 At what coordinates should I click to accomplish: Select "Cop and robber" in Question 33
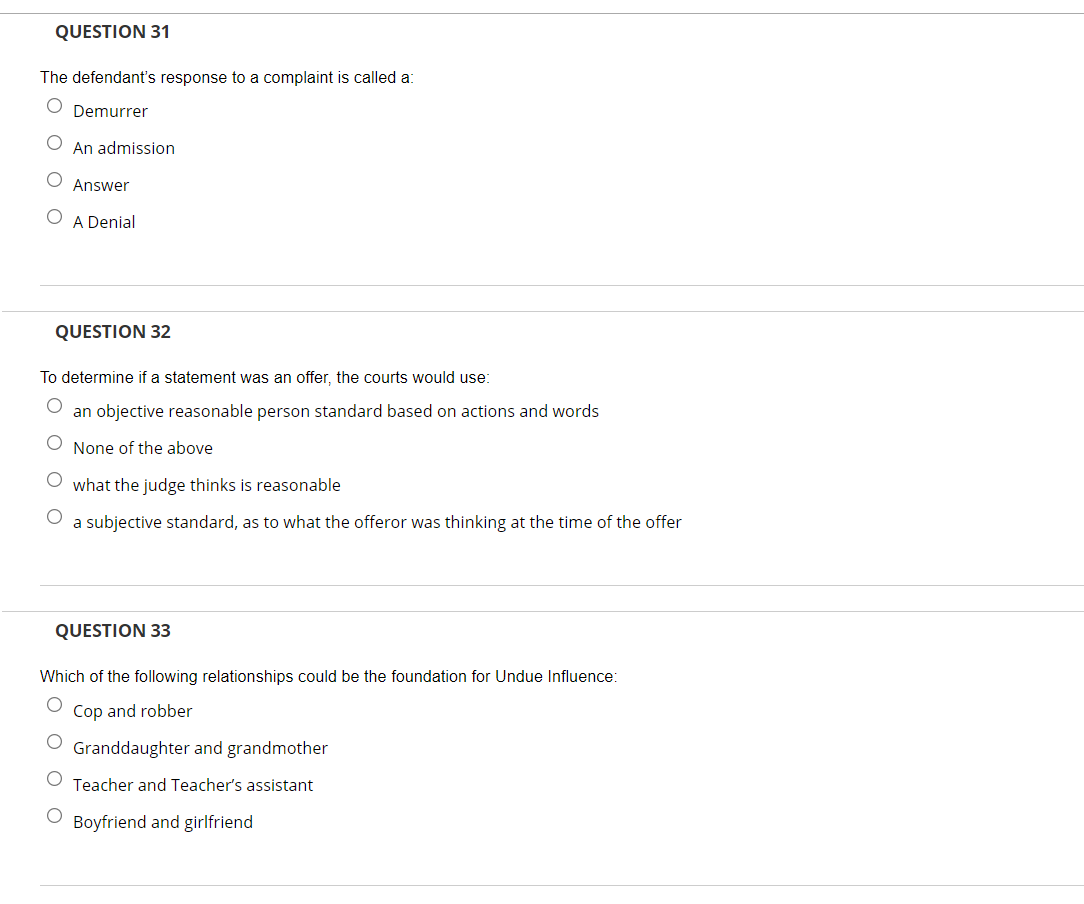click(x=54, y=704)
